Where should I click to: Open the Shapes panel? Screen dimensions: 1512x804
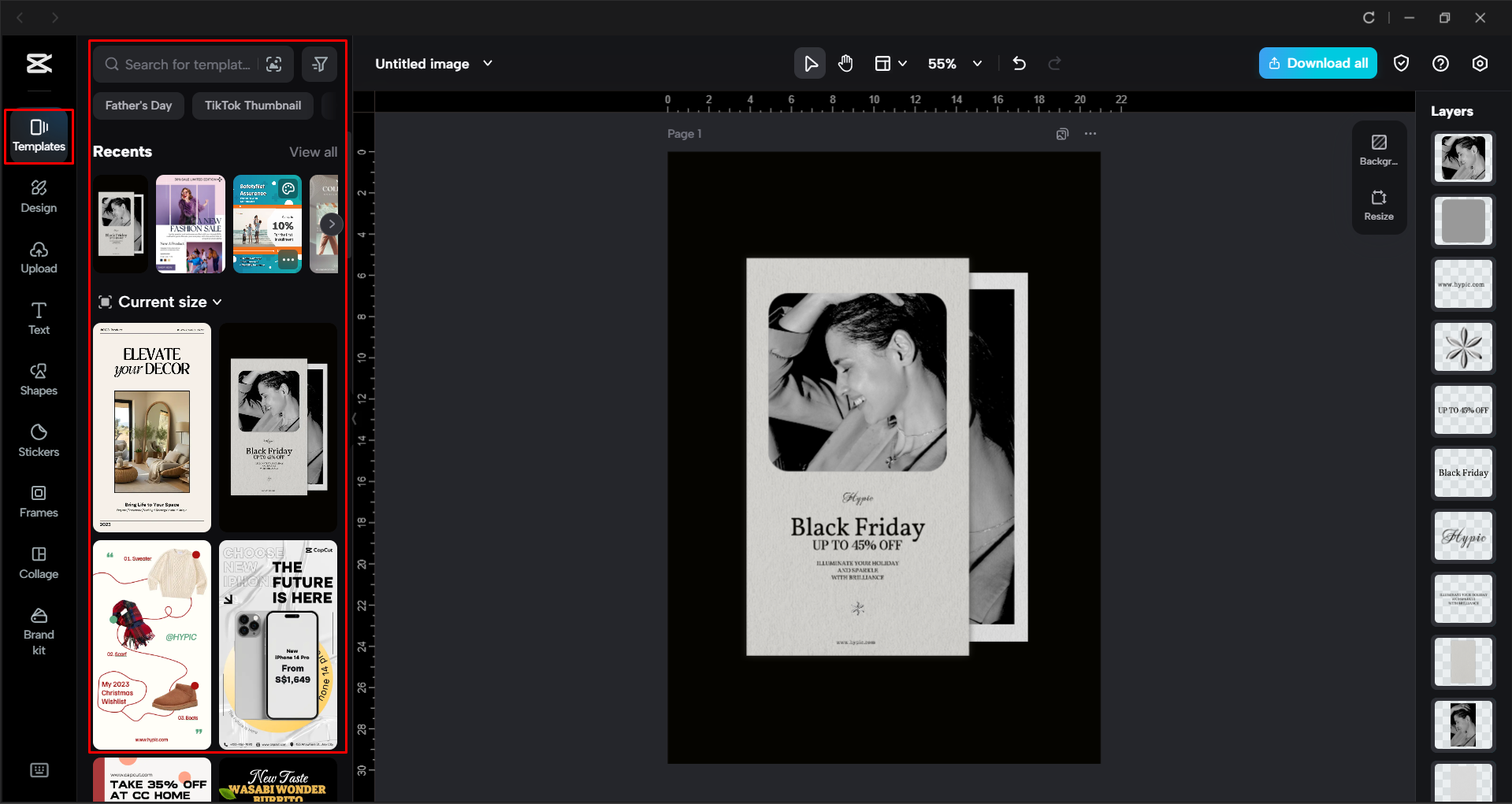click(38, 378)
